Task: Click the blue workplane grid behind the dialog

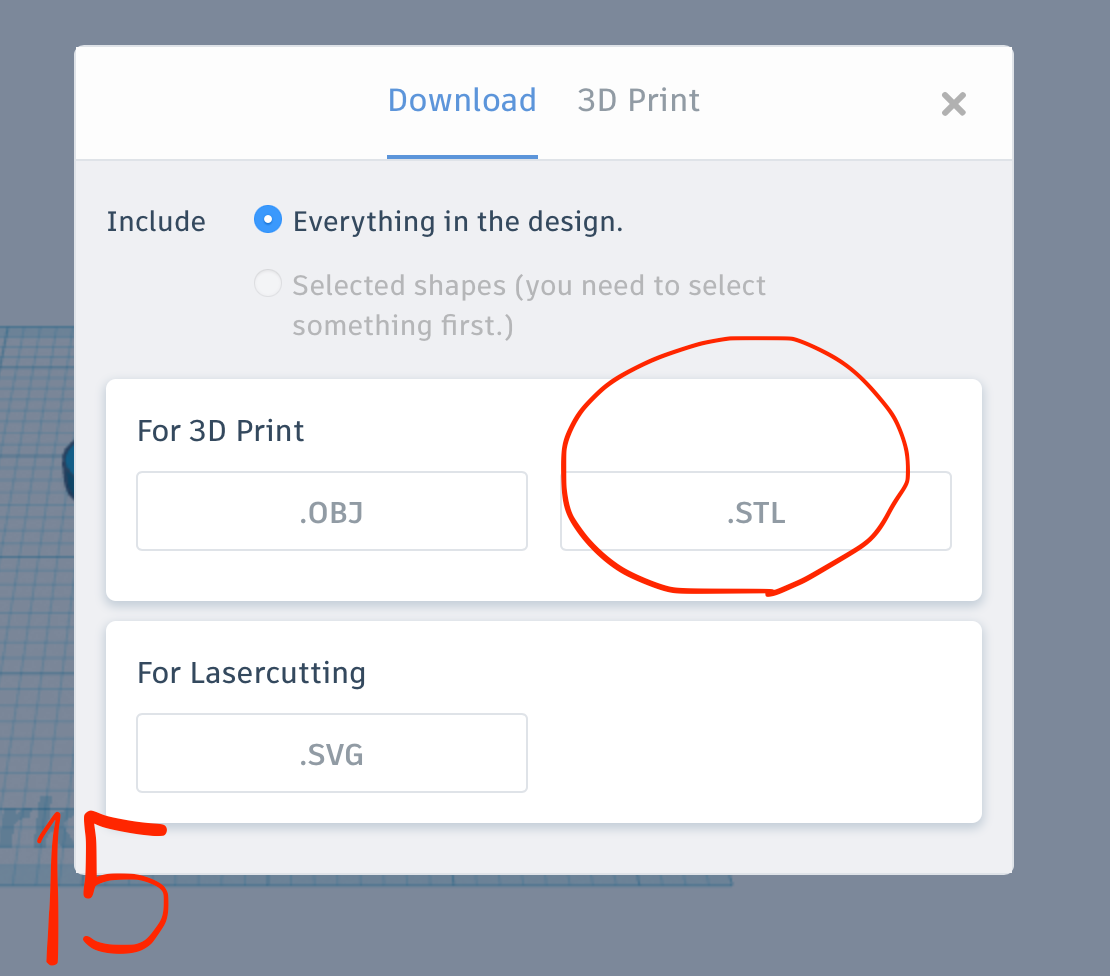Action: tap(35, 566)
